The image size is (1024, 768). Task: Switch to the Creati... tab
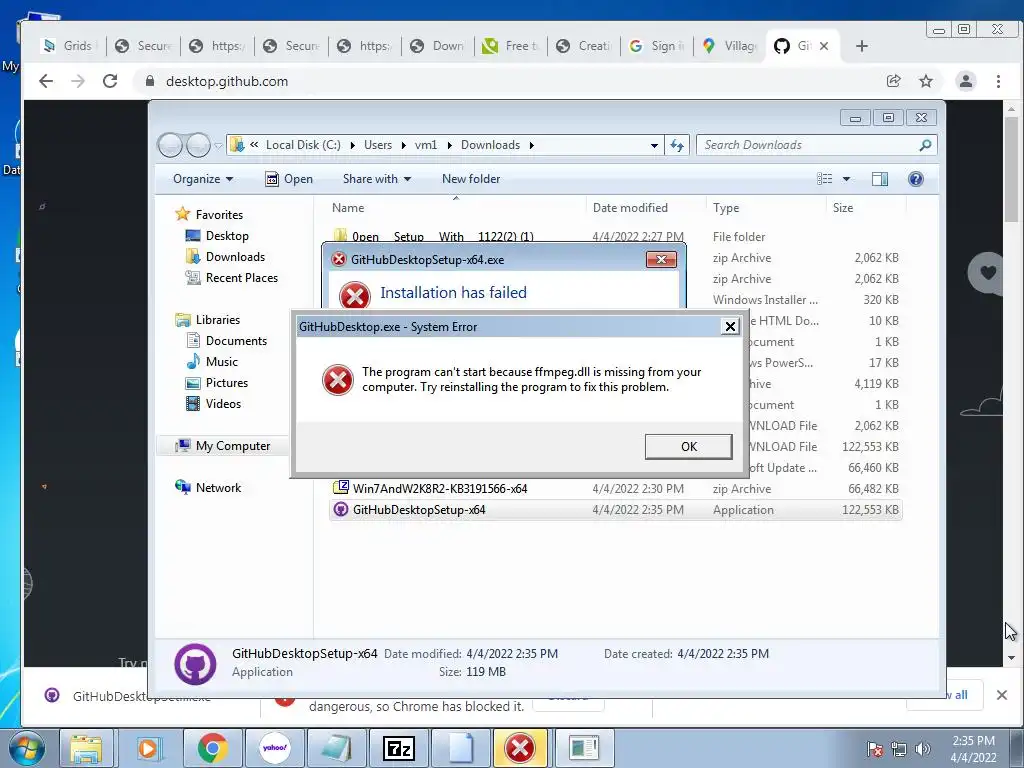click(584, 46)
